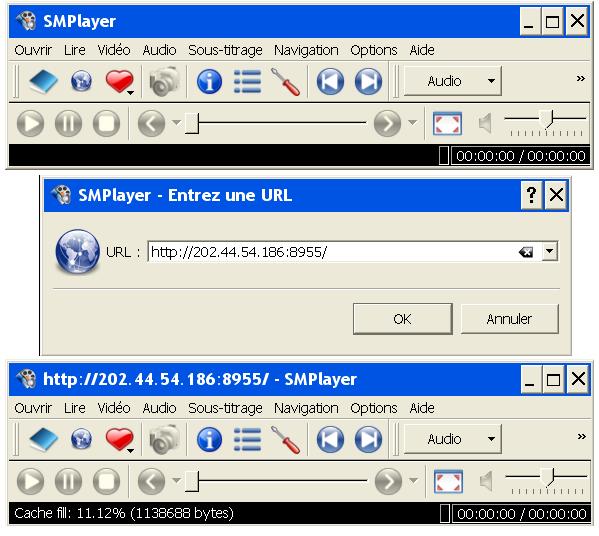599x536 pixels.
Task: Click the open URL globe icon in top window
Action: click(81, 81)
